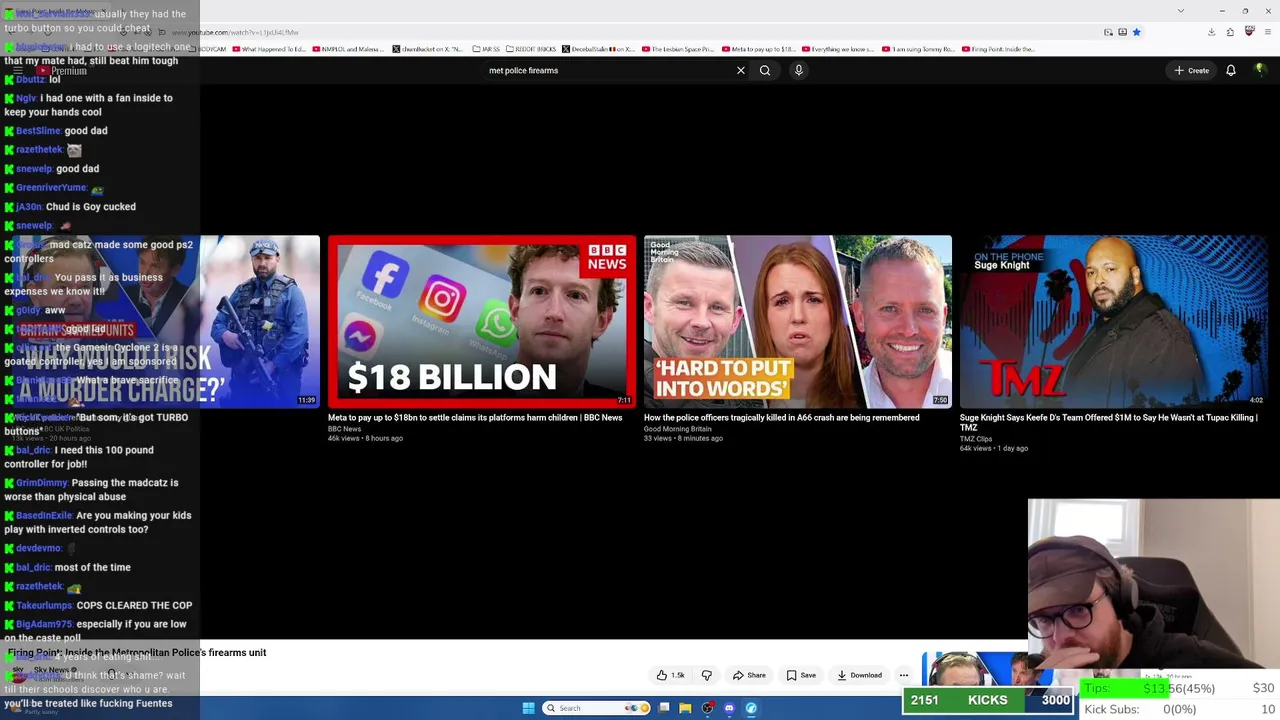1280x720 pixels.
Task: Open the browser tab list chevron
Action: coord(1180,10)
